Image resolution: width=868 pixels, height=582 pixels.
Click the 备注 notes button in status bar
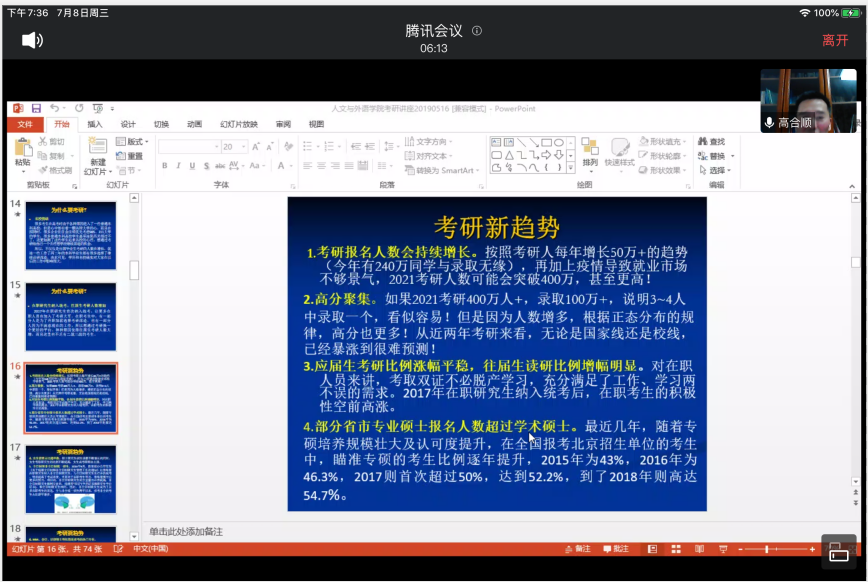coord(578,549)
